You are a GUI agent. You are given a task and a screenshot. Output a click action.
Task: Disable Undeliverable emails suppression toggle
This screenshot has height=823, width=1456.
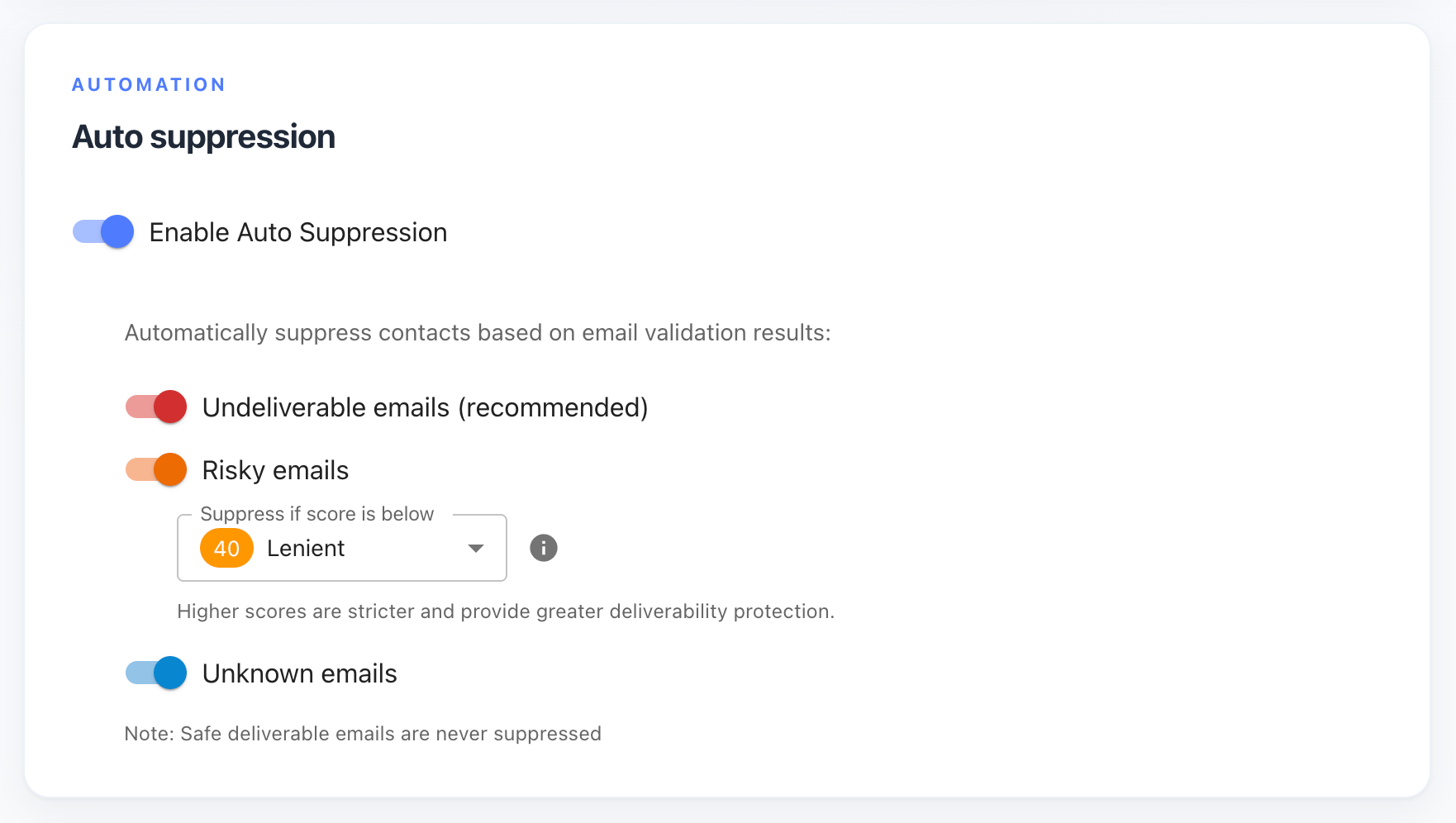point(156,407)
